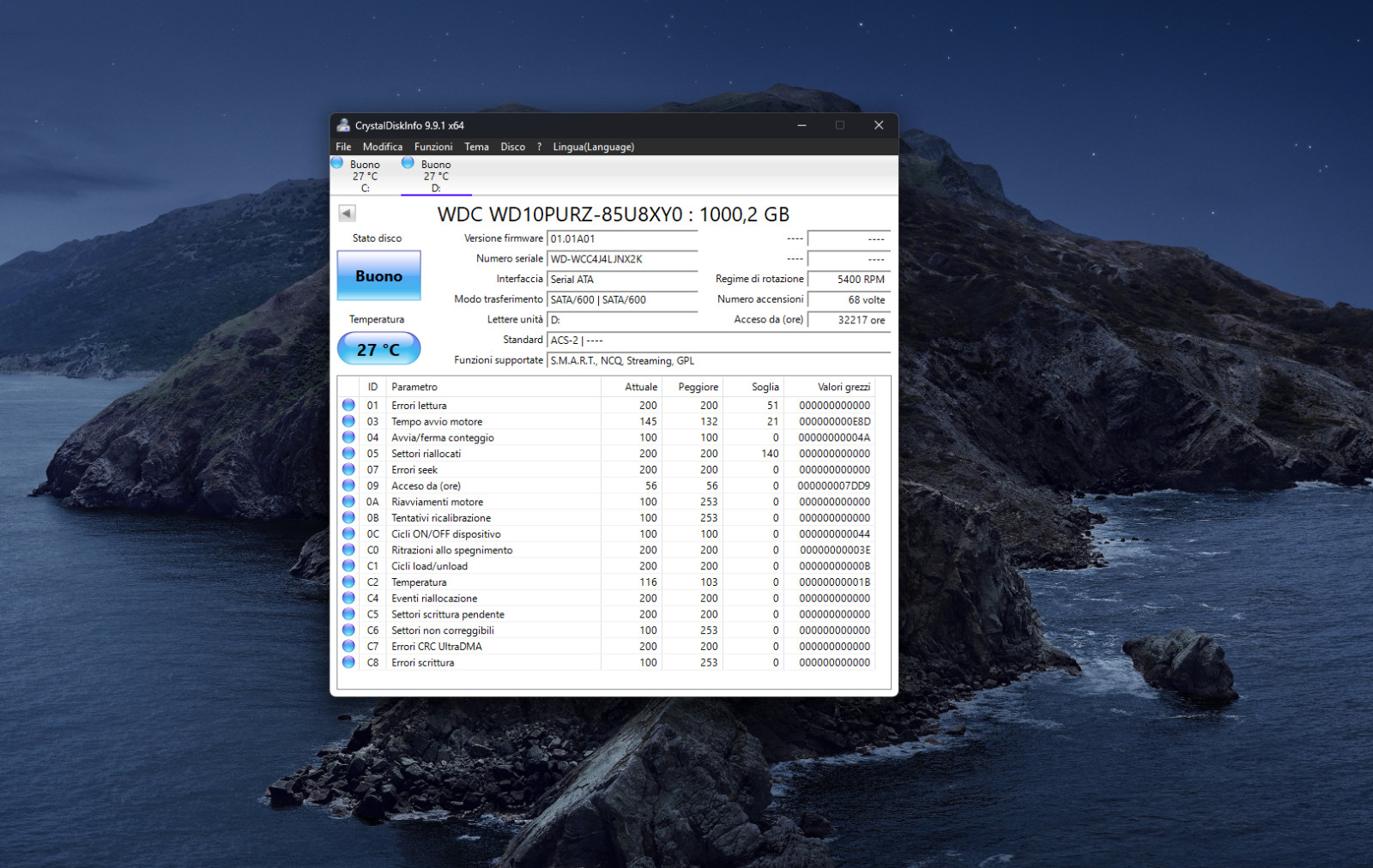Switch to the C: drive tab
1373x868 pixels.
[365, 176]
